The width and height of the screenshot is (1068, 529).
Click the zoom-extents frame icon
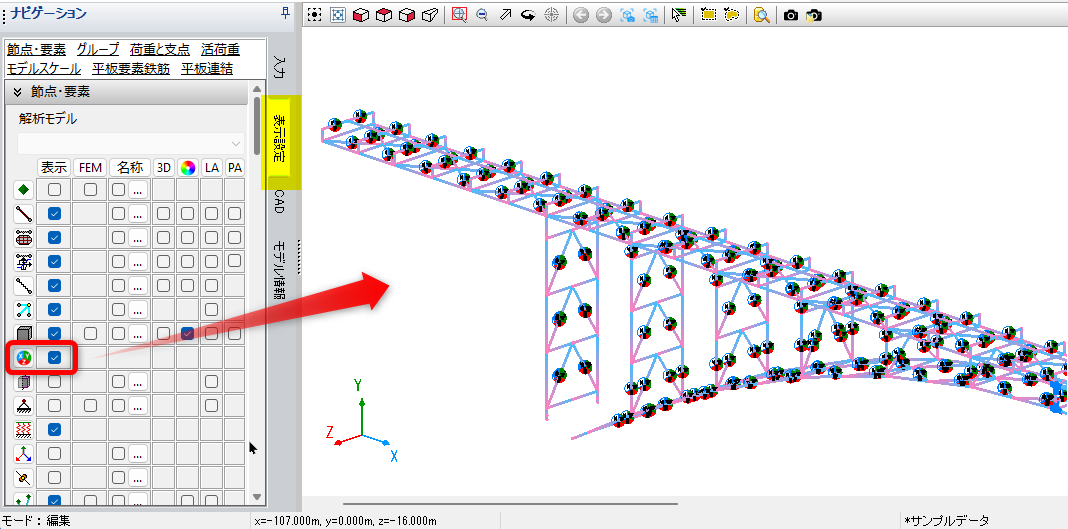pyautogui.click(x=338, y=14)
